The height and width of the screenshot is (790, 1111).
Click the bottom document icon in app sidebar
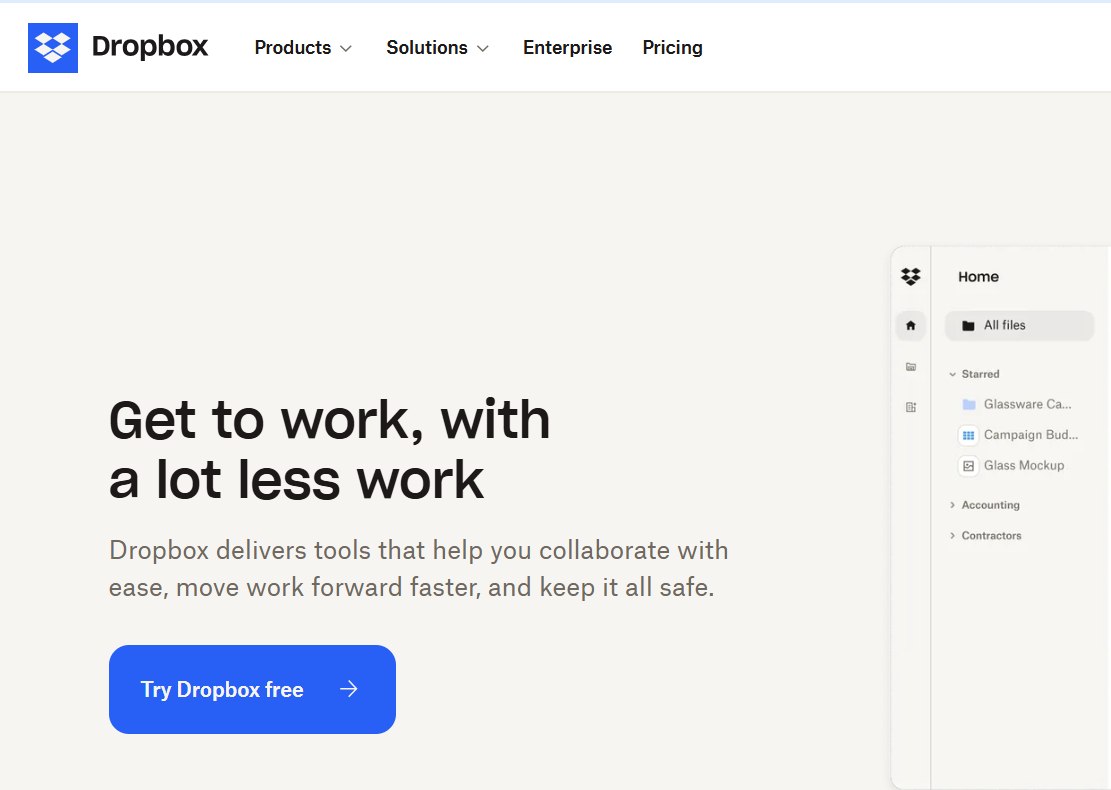tap(910, 407)
